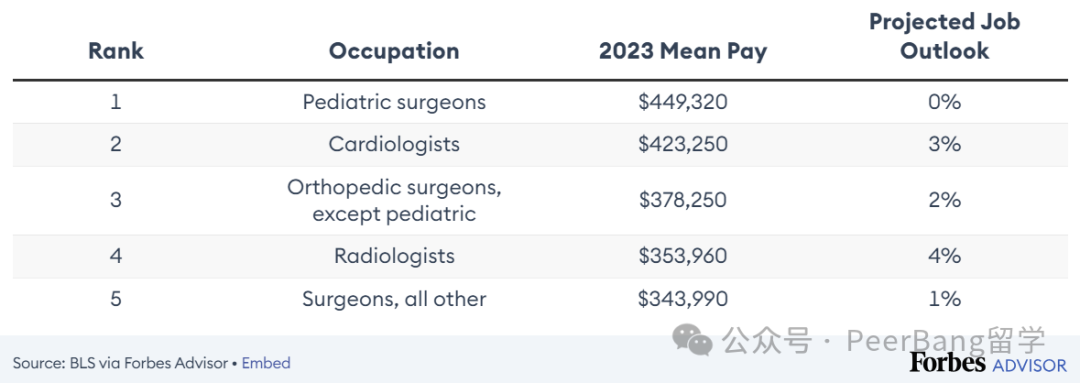Click the Occupation column header

394,51
